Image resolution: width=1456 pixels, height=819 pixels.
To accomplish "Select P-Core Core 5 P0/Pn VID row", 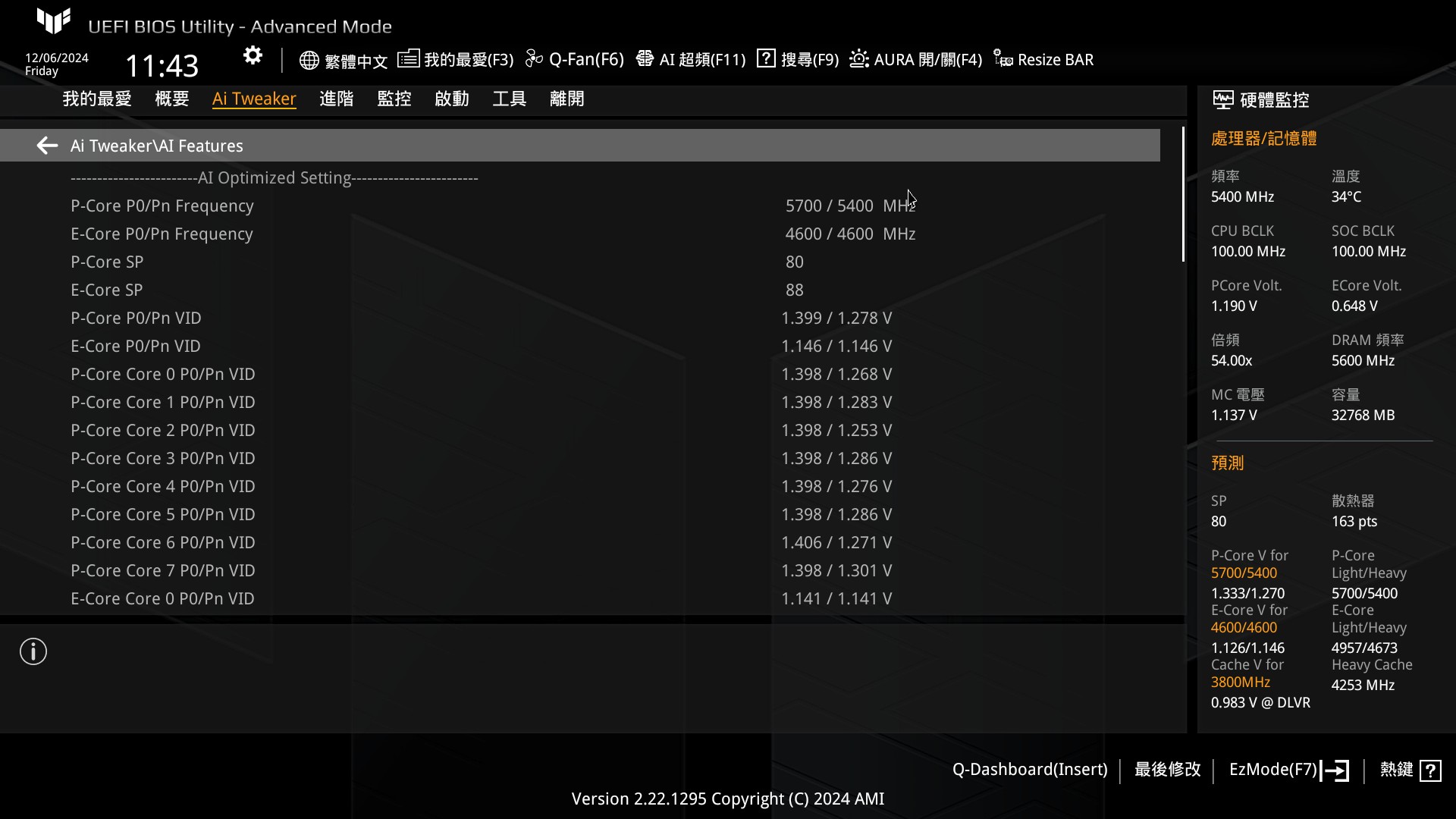I will tap(580, 514).
